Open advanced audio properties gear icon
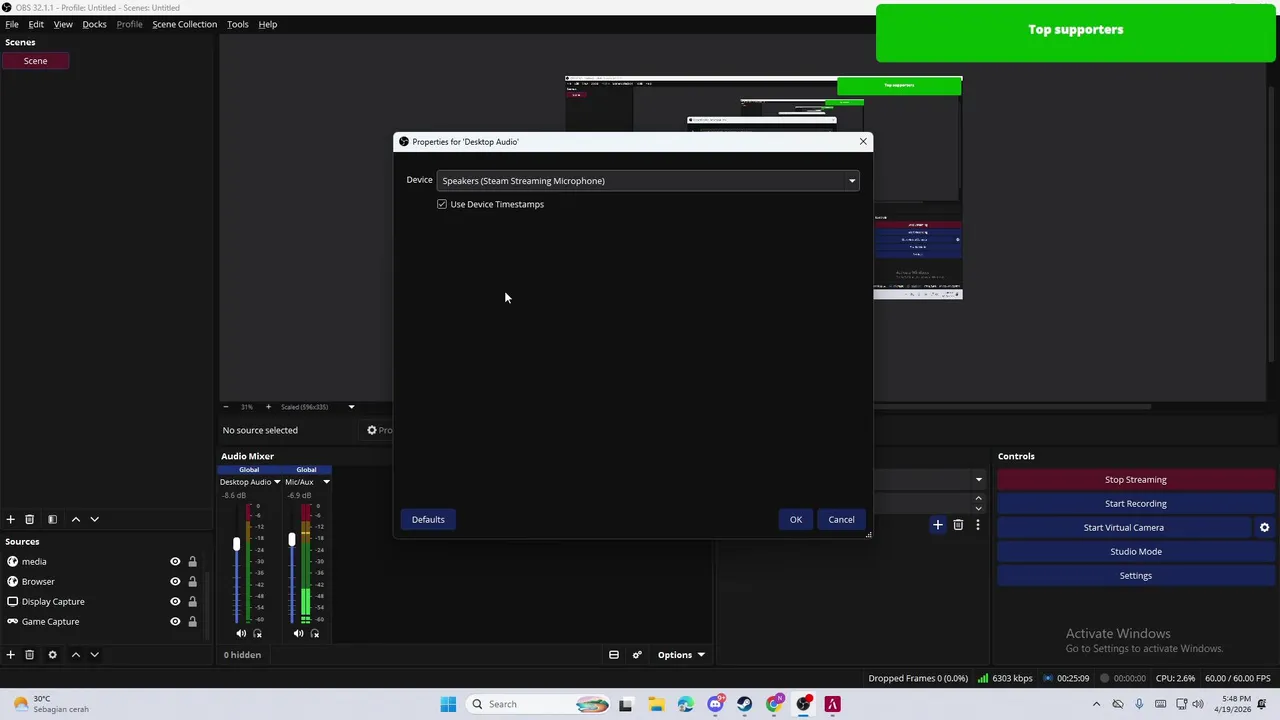Viewport: 1280px width, 720px height. point(637,655)
